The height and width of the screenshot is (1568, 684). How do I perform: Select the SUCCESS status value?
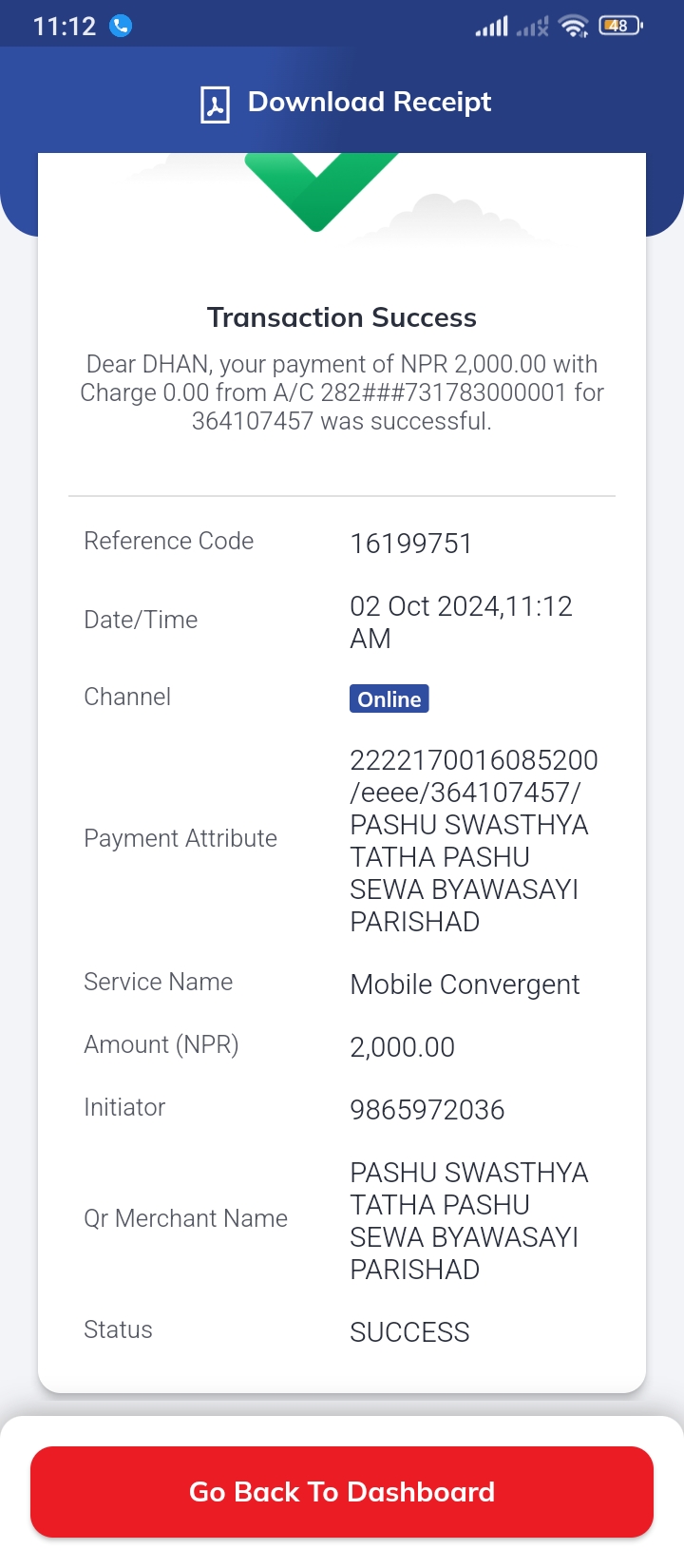coord(410,1332)
